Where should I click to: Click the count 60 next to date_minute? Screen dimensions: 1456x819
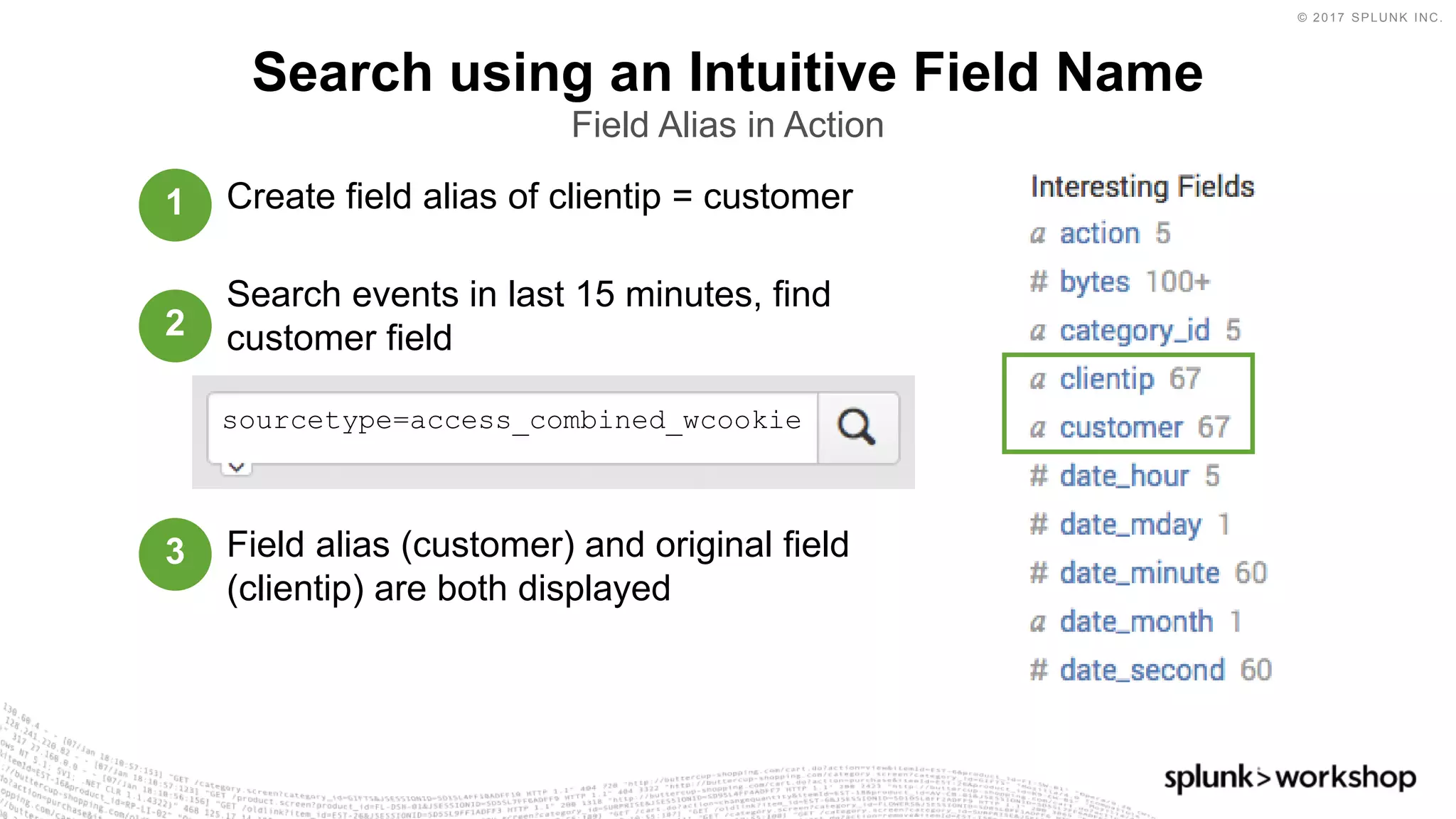[x=1251, y=572]
